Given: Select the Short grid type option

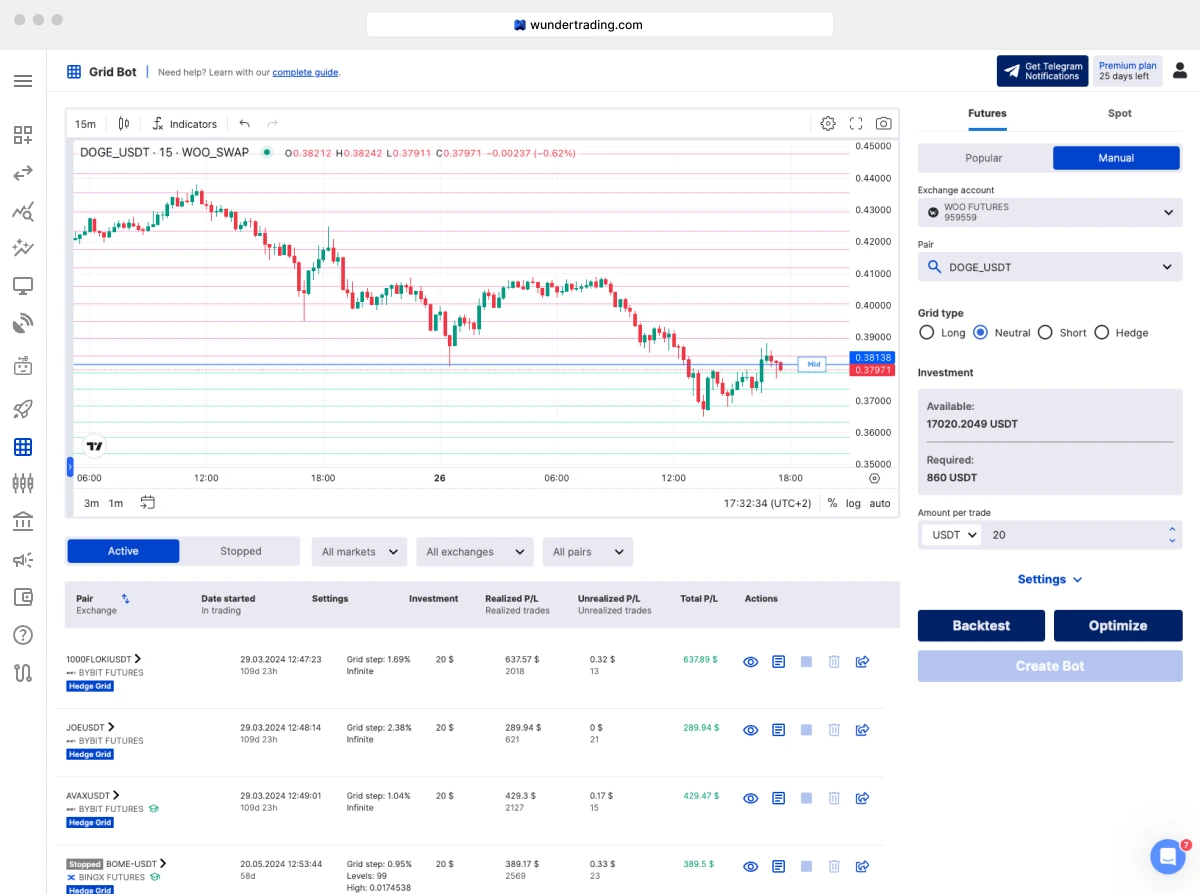Looking at the screenshot, I should [x=1045, y=332].
